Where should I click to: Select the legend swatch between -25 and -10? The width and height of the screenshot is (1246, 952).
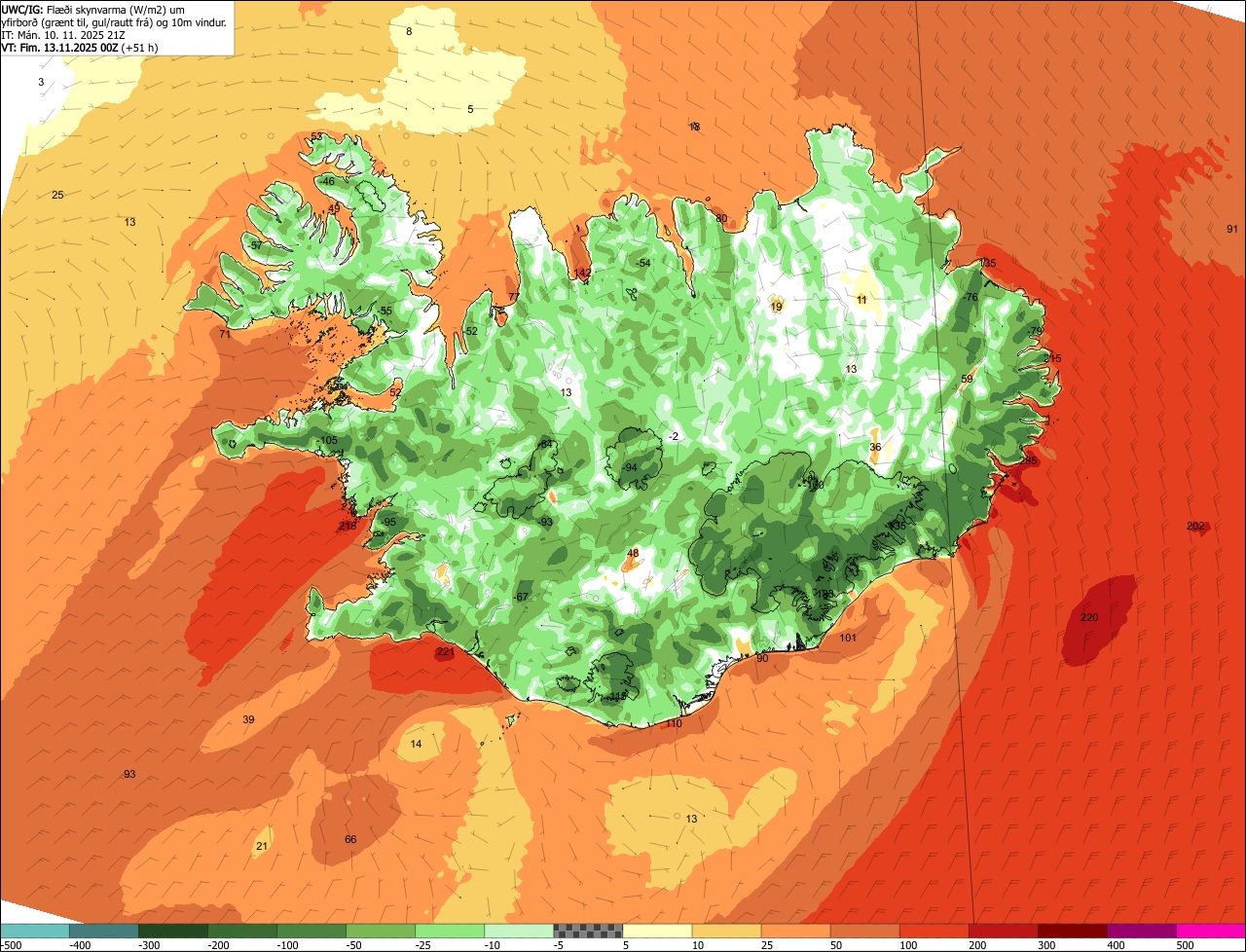coord(450,931)
